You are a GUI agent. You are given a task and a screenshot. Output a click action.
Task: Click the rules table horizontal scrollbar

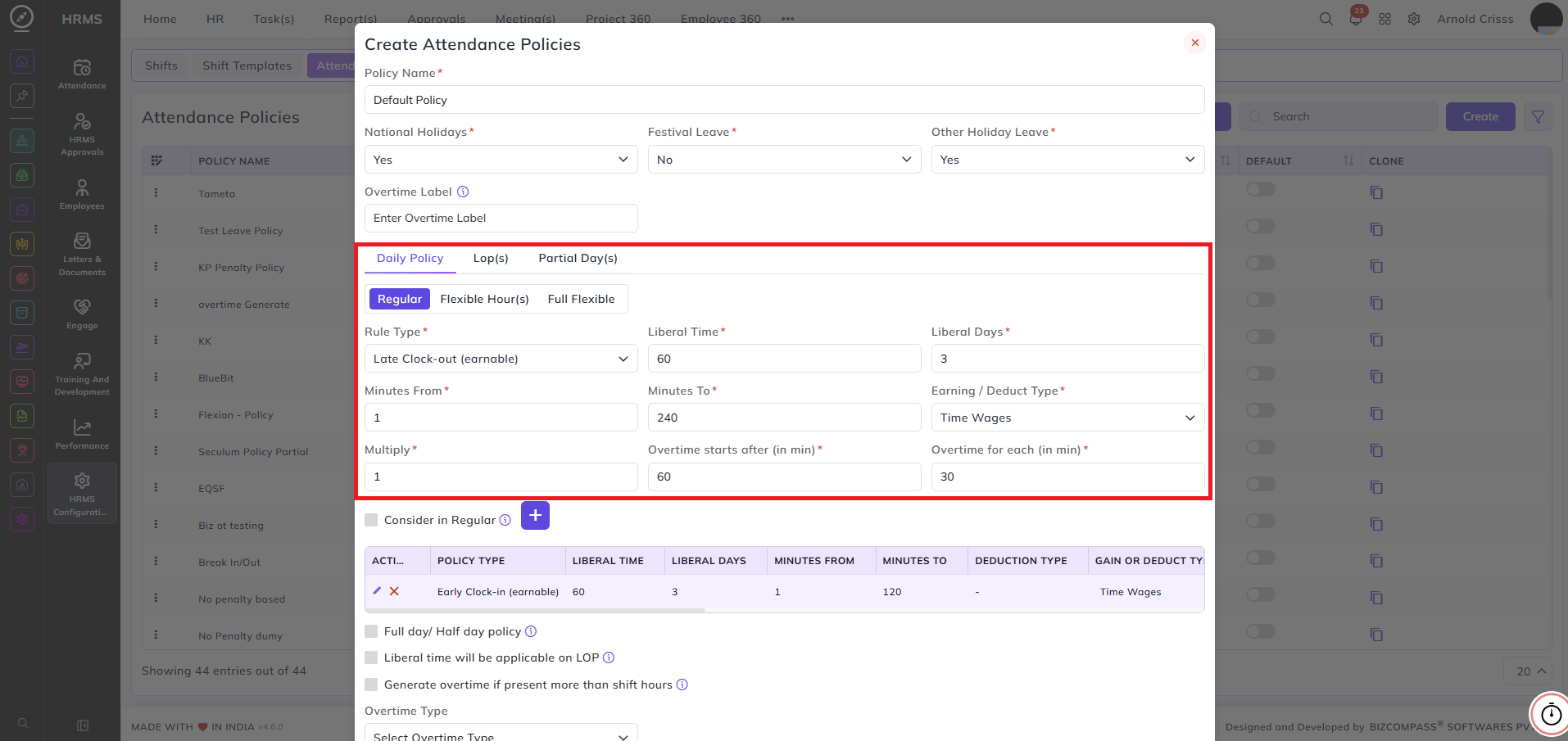535,610
